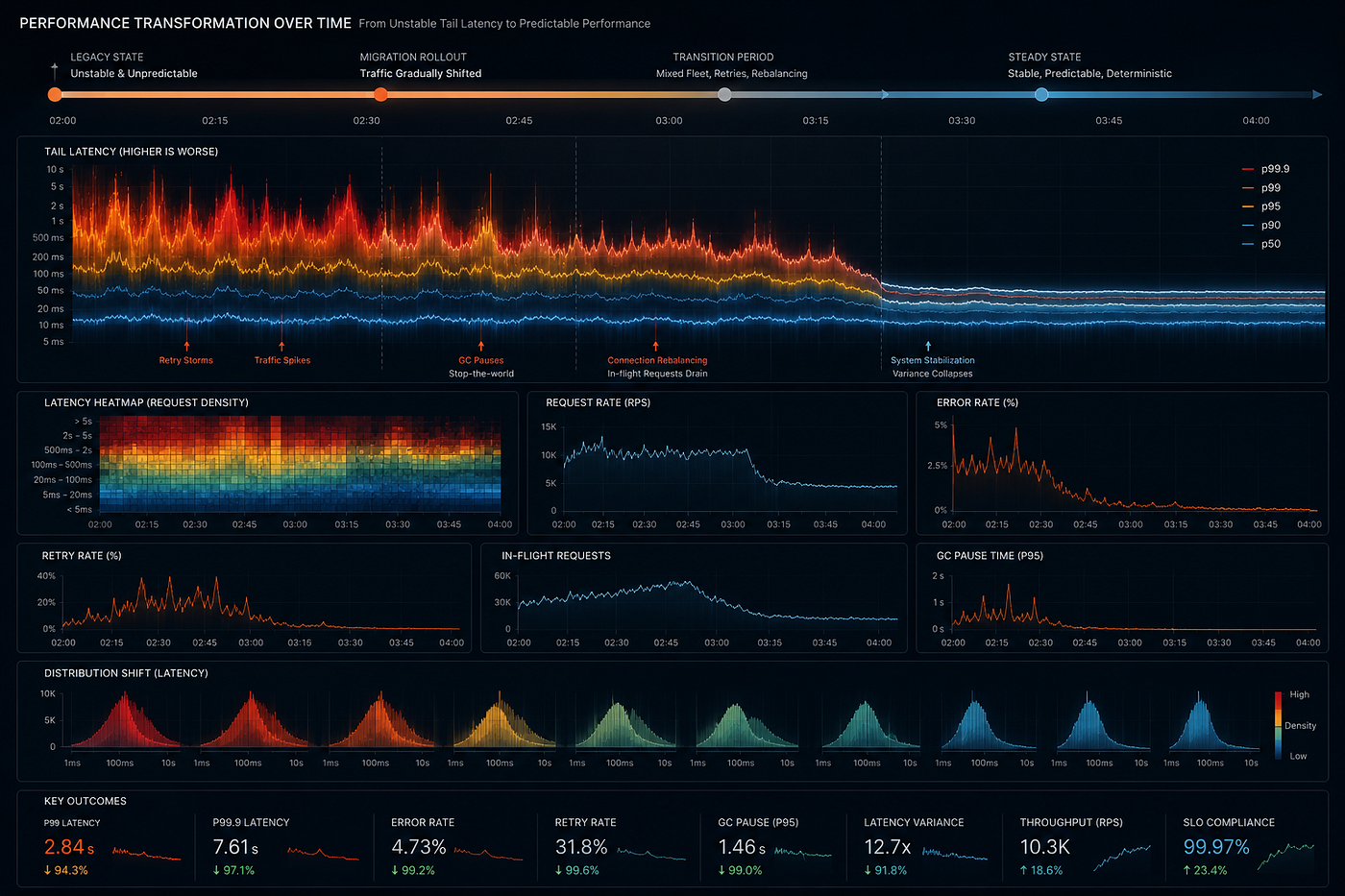Click the Error Rate (%) chart panel title
Viewport: 1345px width, 896px height.
[x=977, y=402]
